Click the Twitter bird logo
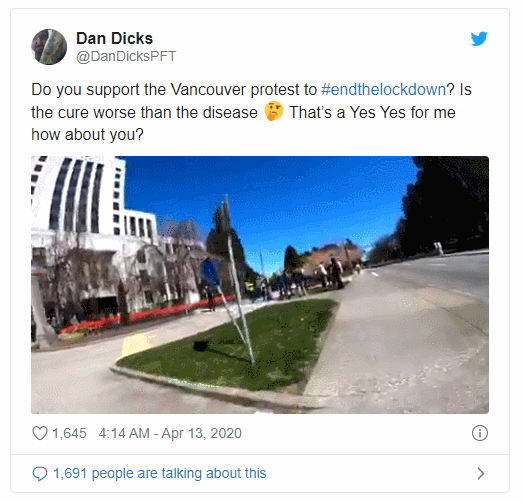Screen dimensions: 524x502 479,38
